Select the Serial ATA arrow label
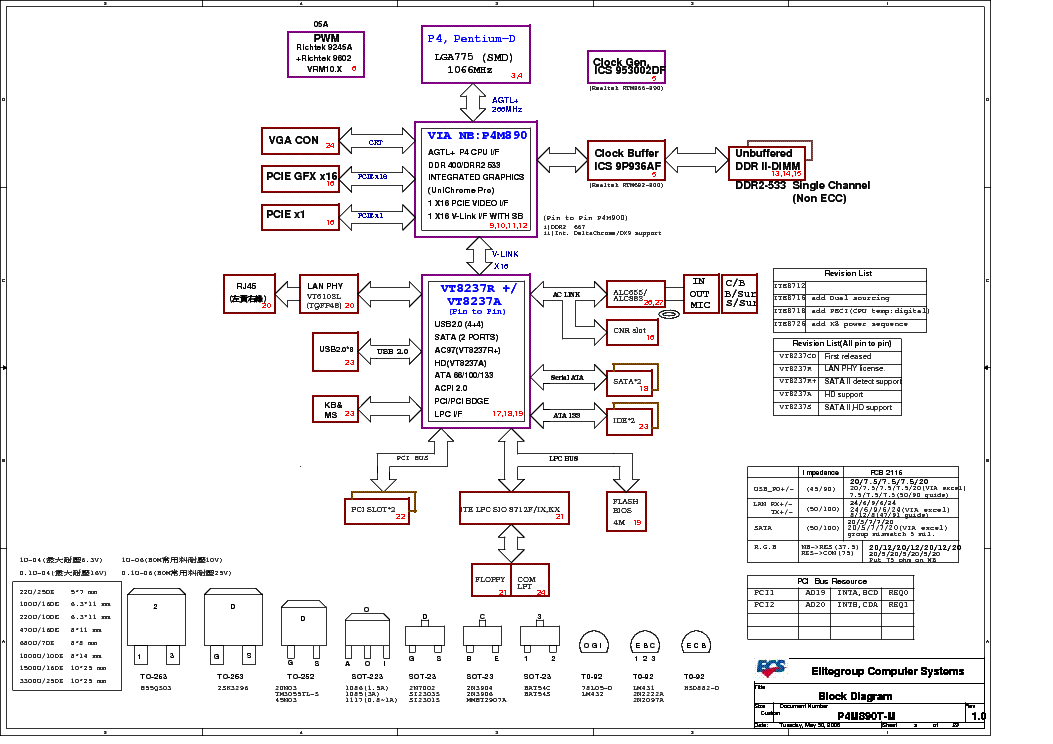Viewport: 1053px width, 744px height. point(567,378)
